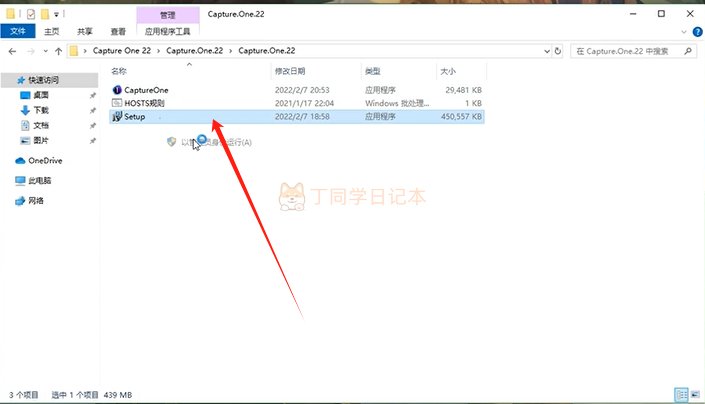The height and width of the screenshot is (404, 705).
Task: Switch to large icons view in status bar
Action: click(x=696, y=395)
